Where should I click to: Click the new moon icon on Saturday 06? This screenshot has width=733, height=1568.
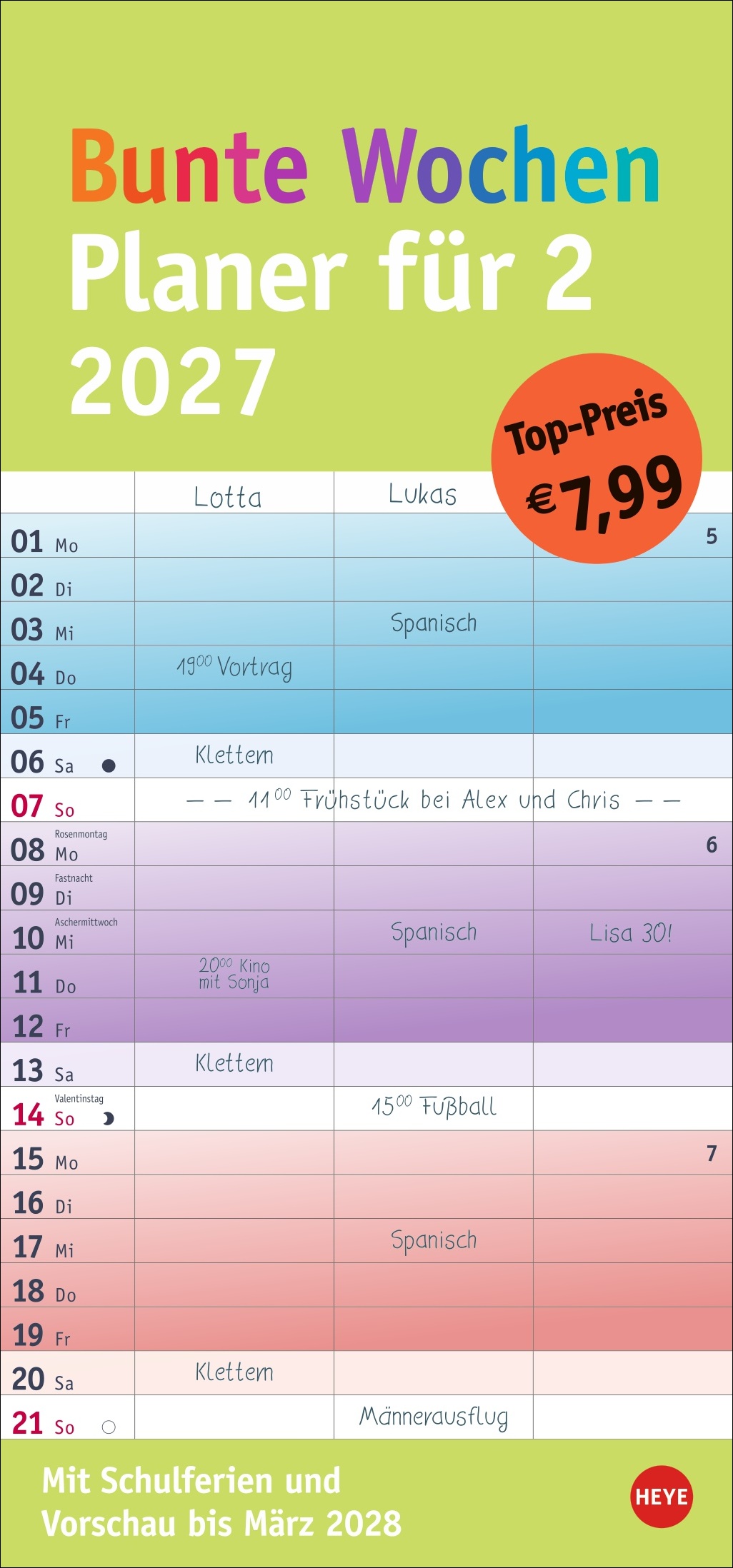coord(109,765)
